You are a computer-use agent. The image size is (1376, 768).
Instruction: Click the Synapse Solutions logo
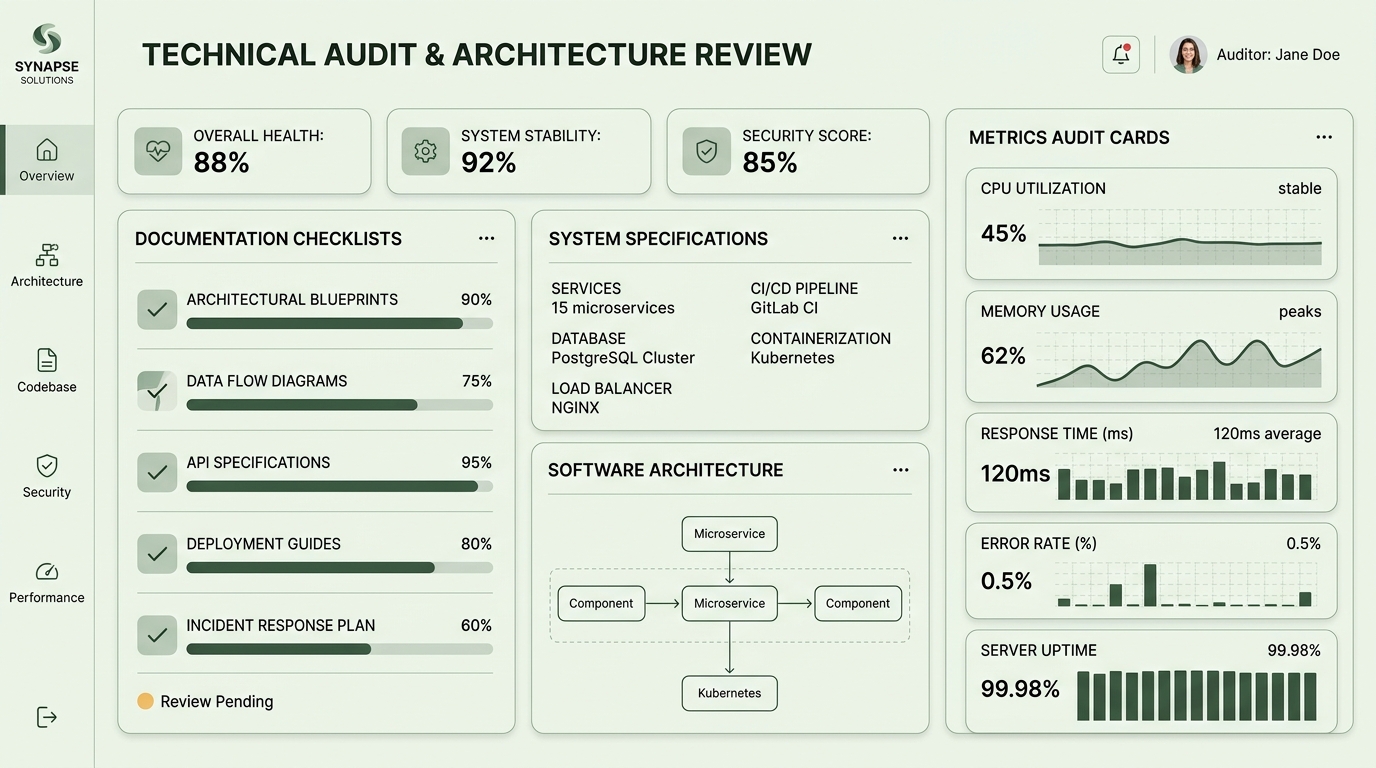pos(46,53)
